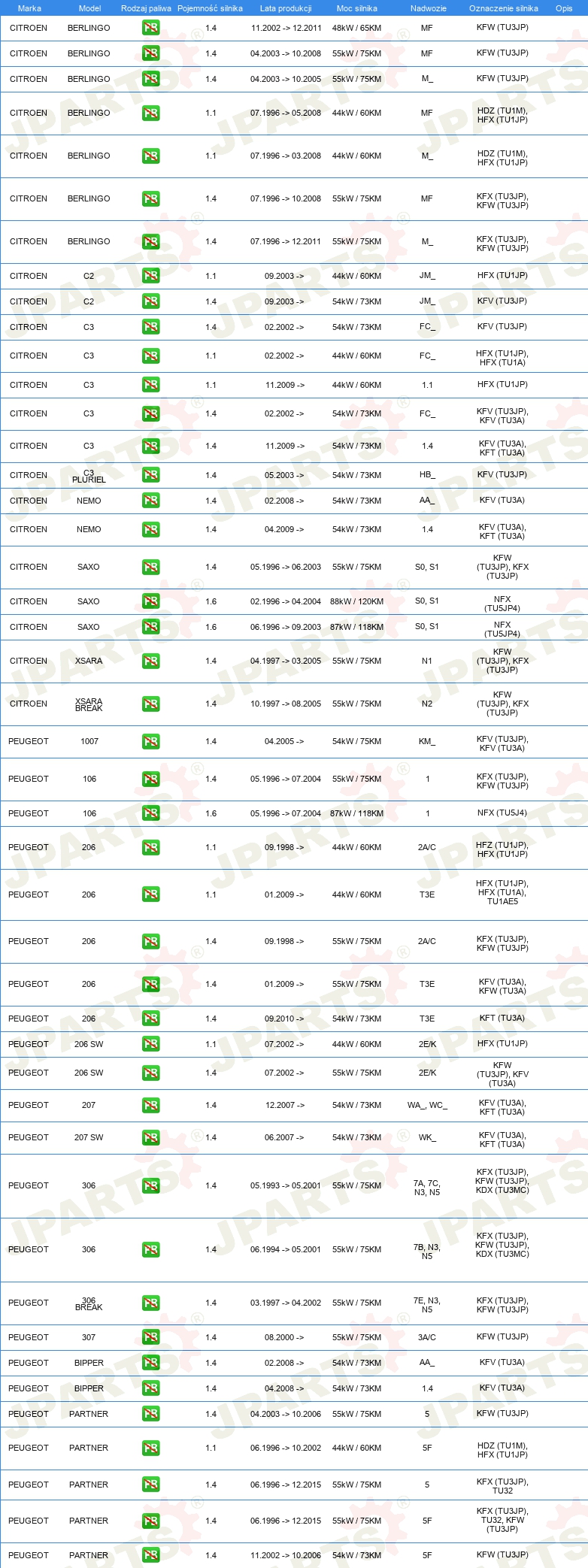This screenshot has width=588, height=1568.
Task: Click the 7A, 7C, N3, N5 body cell
Action: tap(427, 1188)
